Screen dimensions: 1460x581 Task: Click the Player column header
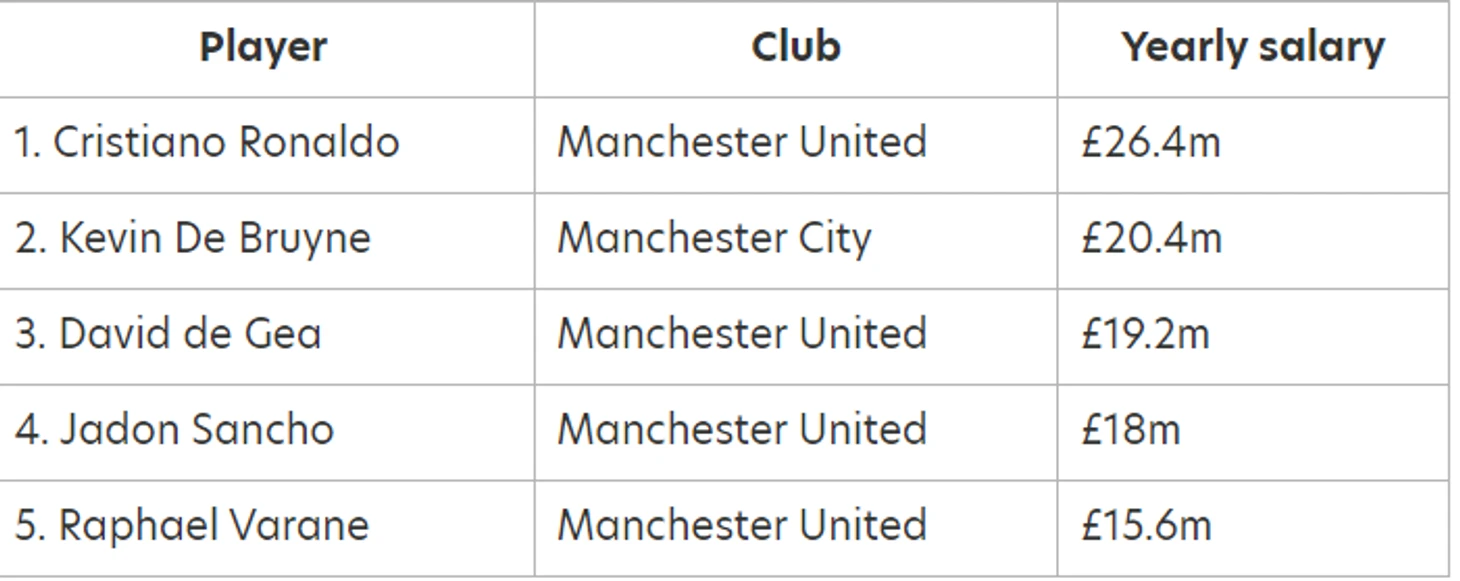263,47
